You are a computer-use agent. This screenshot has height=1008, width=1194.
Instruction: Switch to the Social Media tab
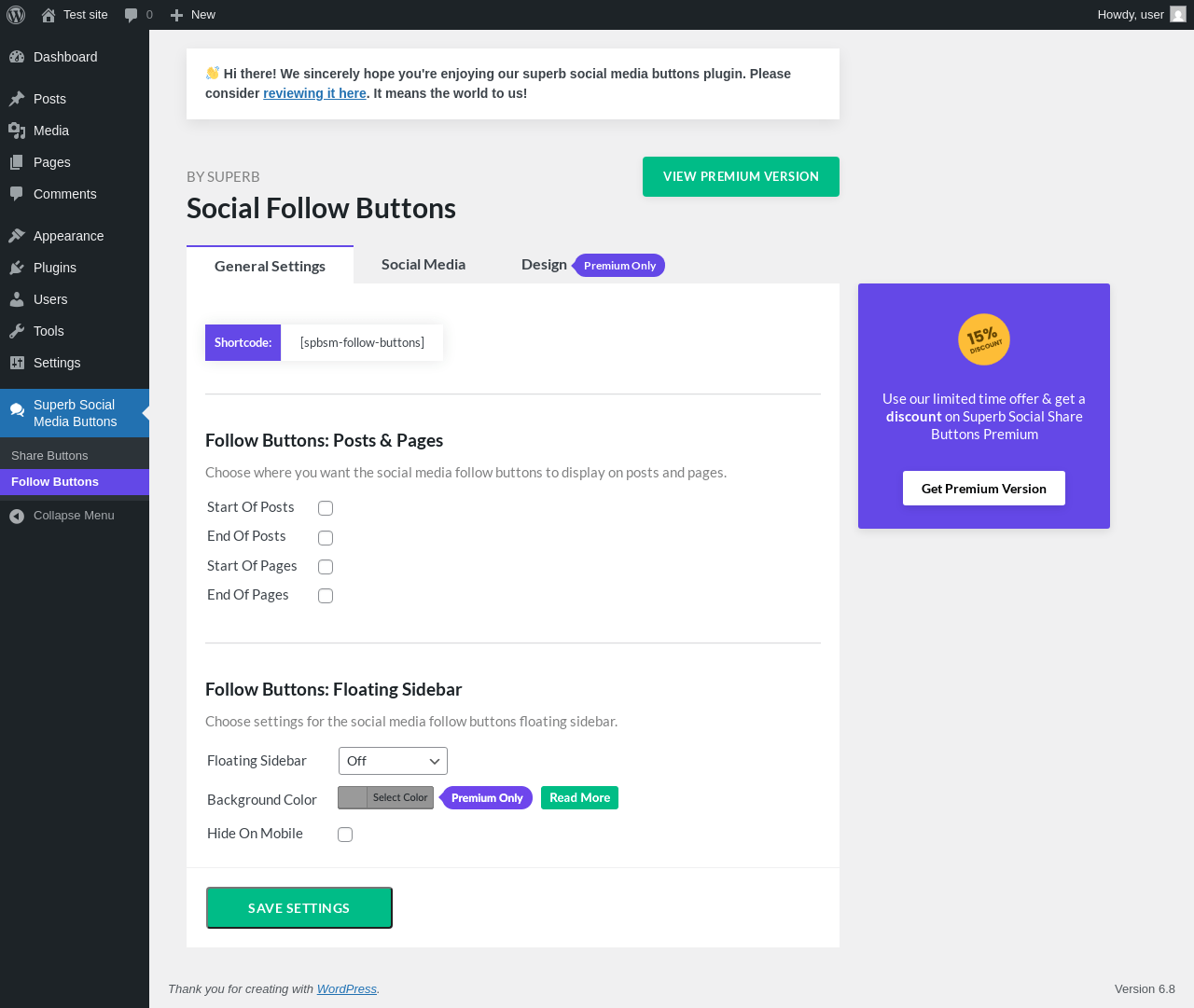click(x=423, y=265)
